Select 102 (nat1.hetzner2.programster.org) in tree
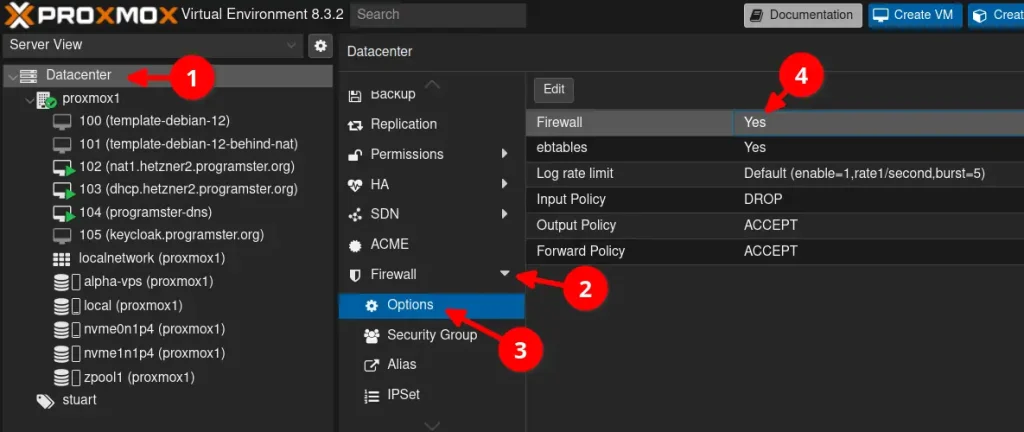Image resolution: width=1024 pixels, height=432 pixels. 187,166
